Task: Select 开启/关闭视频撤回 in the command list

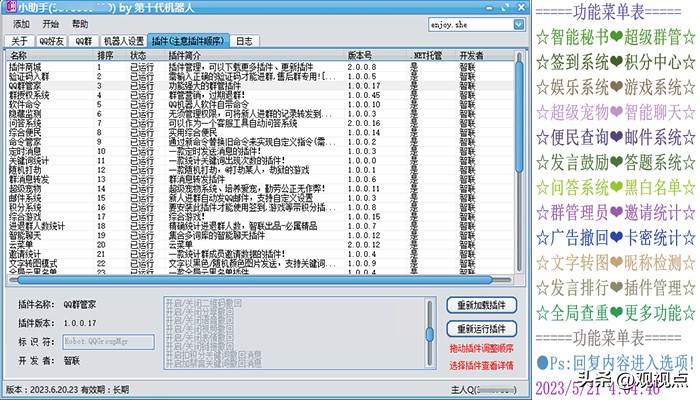Action: point(200,329)
